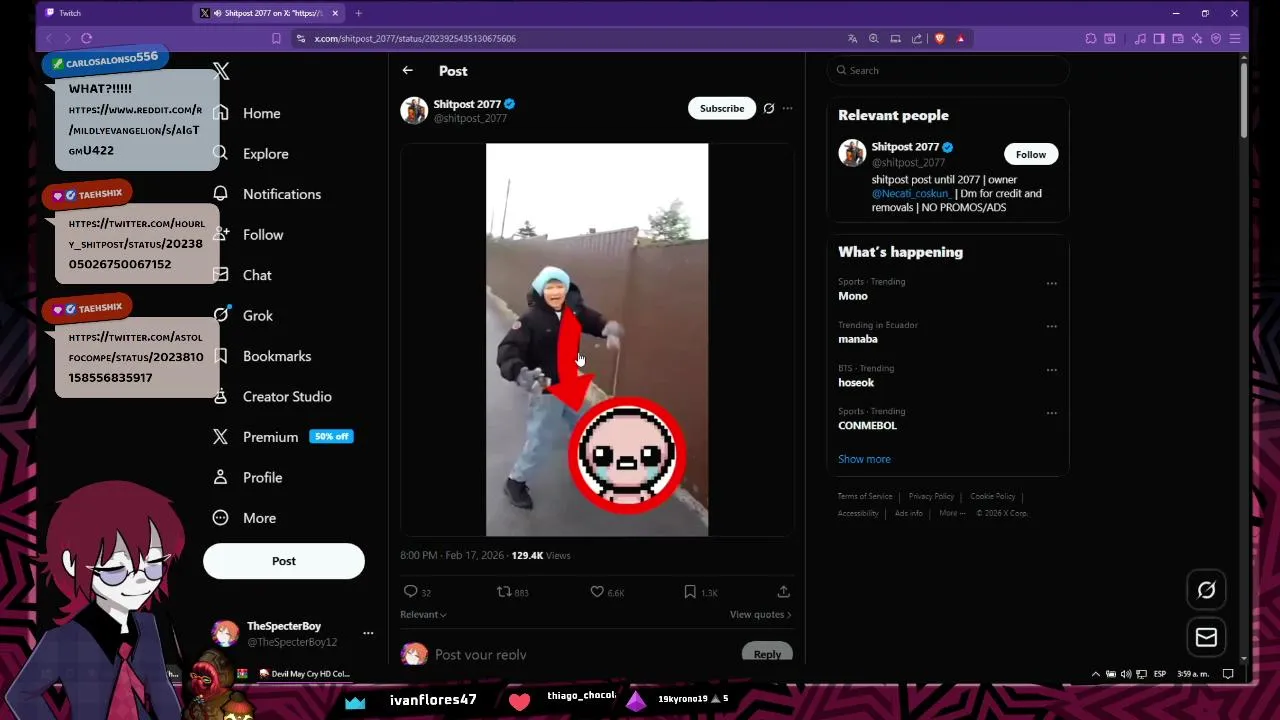
Task: Open View quotes link
Action: (x=760, y=615)
